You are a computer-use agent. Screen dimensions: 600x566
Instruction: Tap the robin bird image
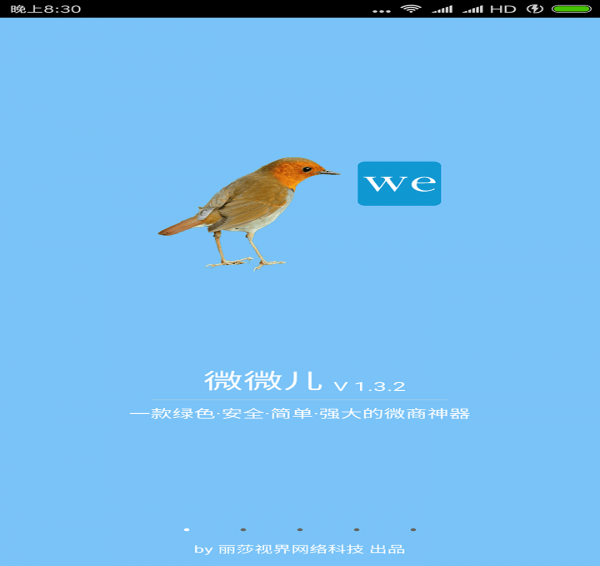pos(248,212)
